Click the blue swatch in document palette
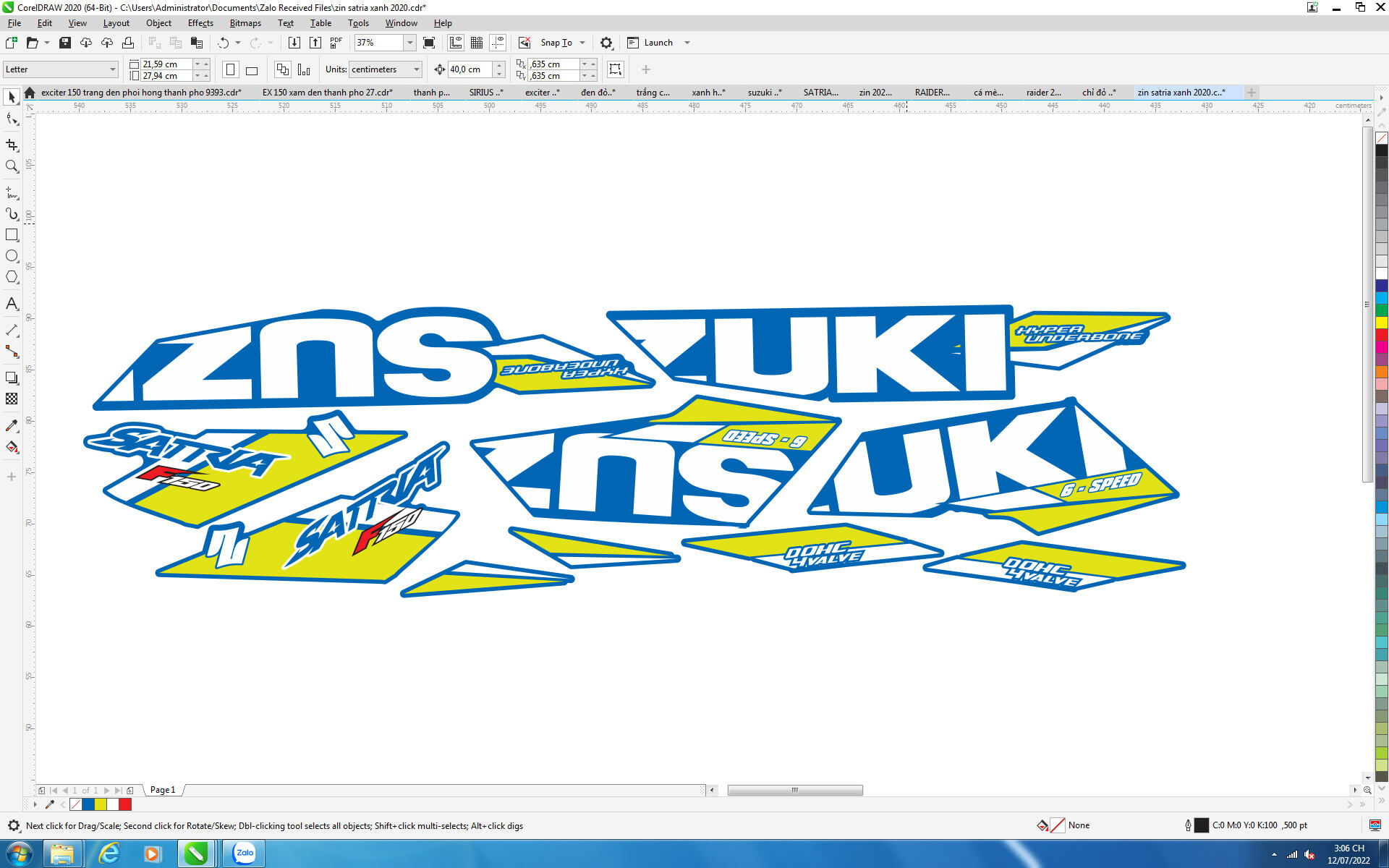Screen dimensions: 1389x868 (x=88, y=804)
